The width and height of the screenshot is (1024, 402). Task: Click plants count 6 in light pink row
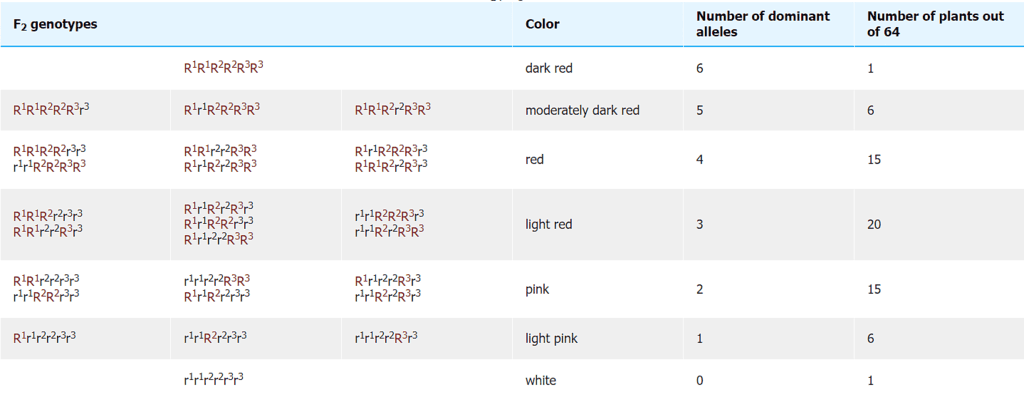pos(871,338)
